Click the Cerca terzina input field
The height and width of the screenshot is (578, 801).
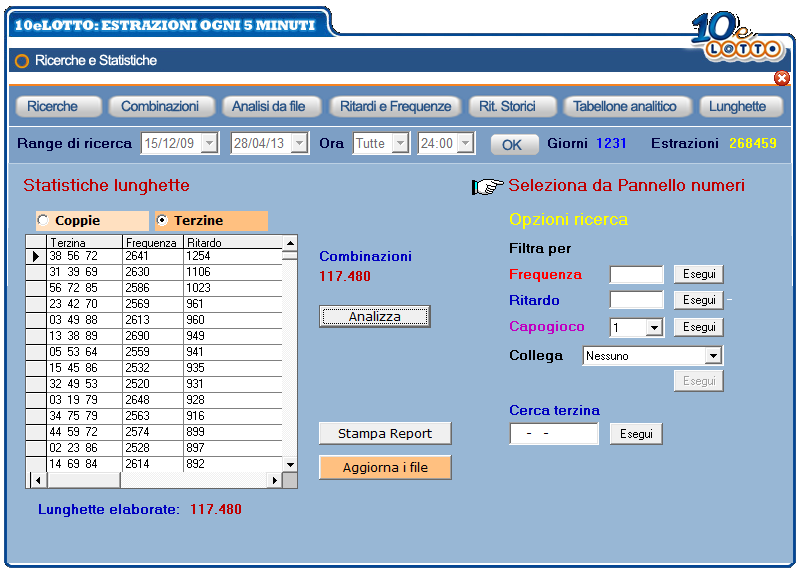(554, 434)
